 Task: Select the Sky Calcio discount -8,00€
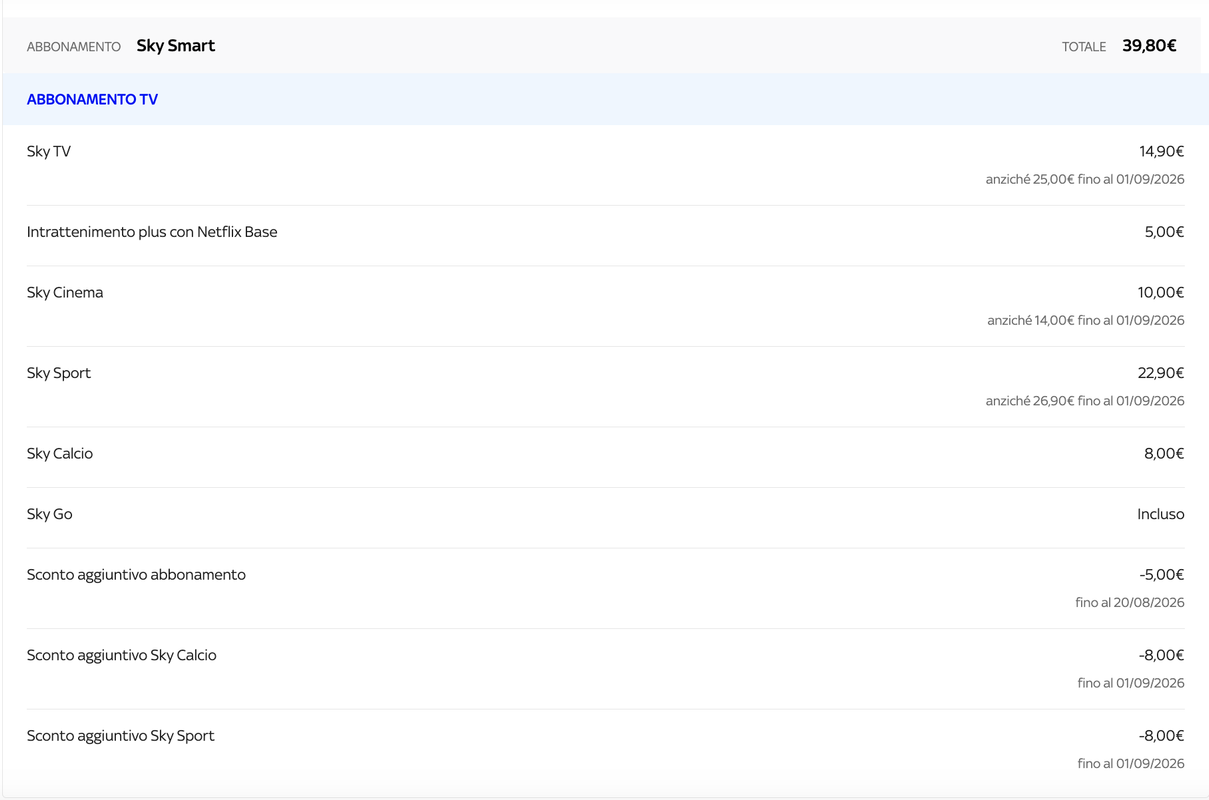click(1161, 656)
